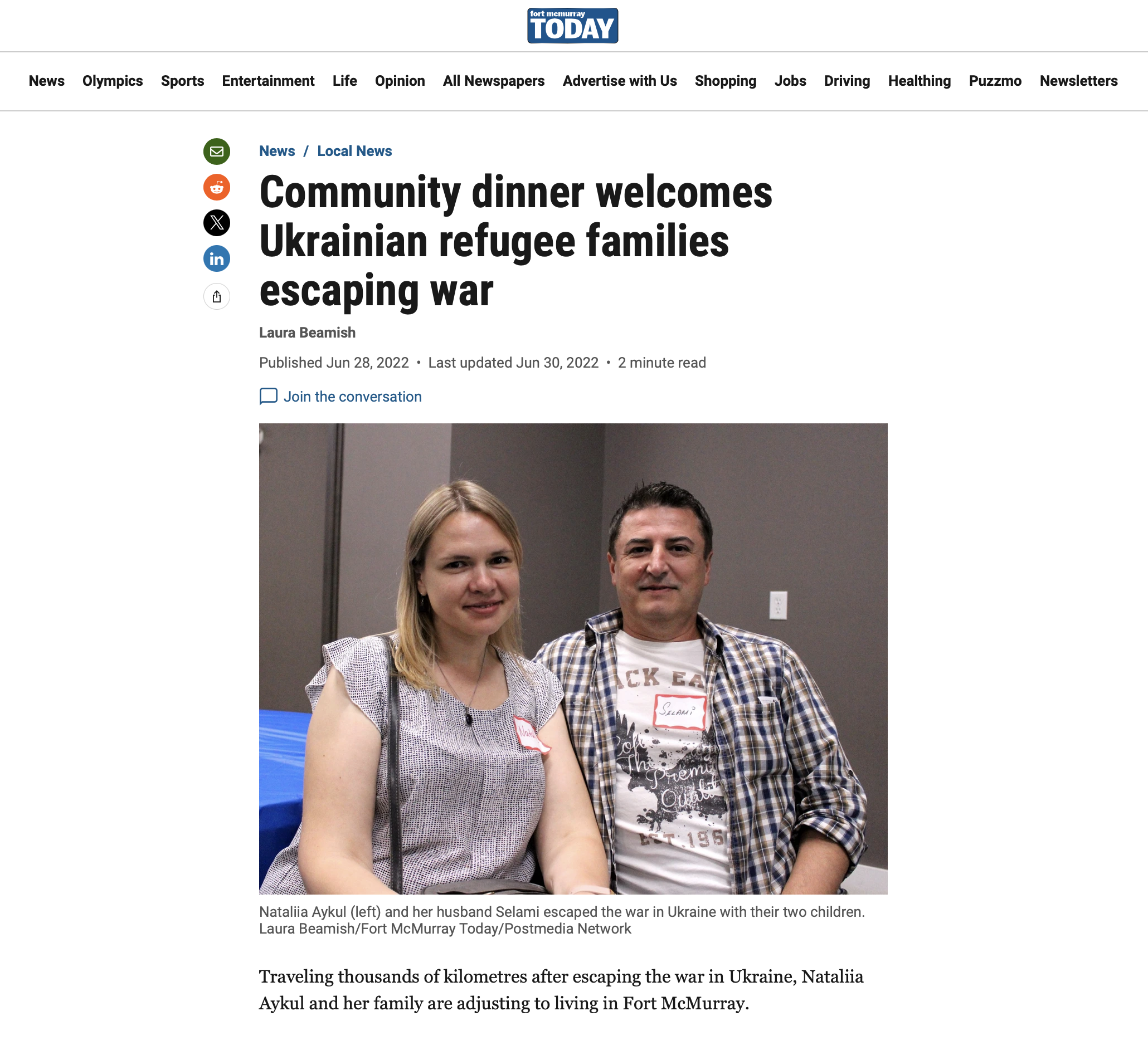The height and width of the screenshot is (1055, 1148).
Task: Share article on Reddit
Action: [216, 187]
